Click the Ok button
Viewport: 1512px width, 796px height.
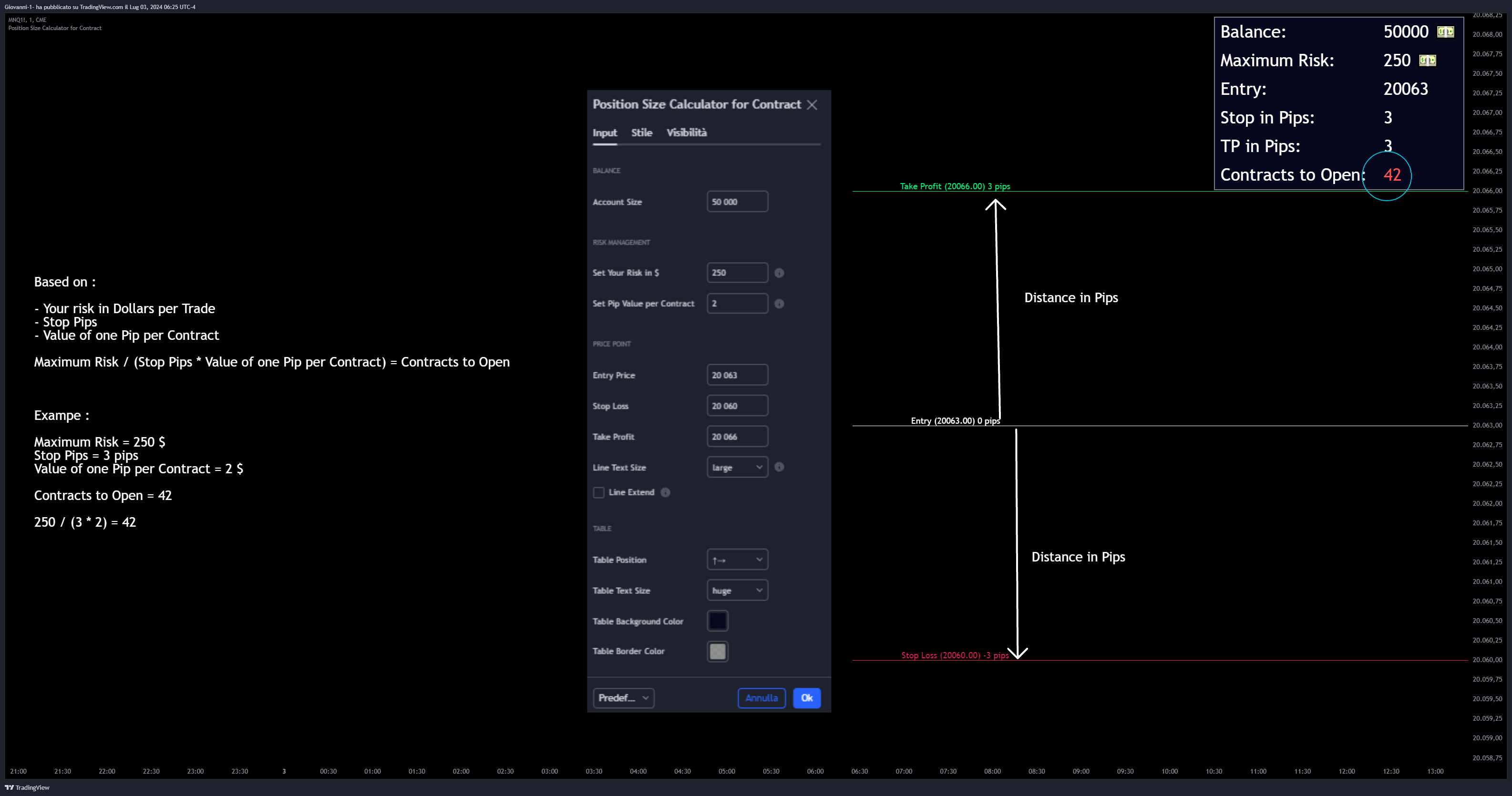(806, 697)
